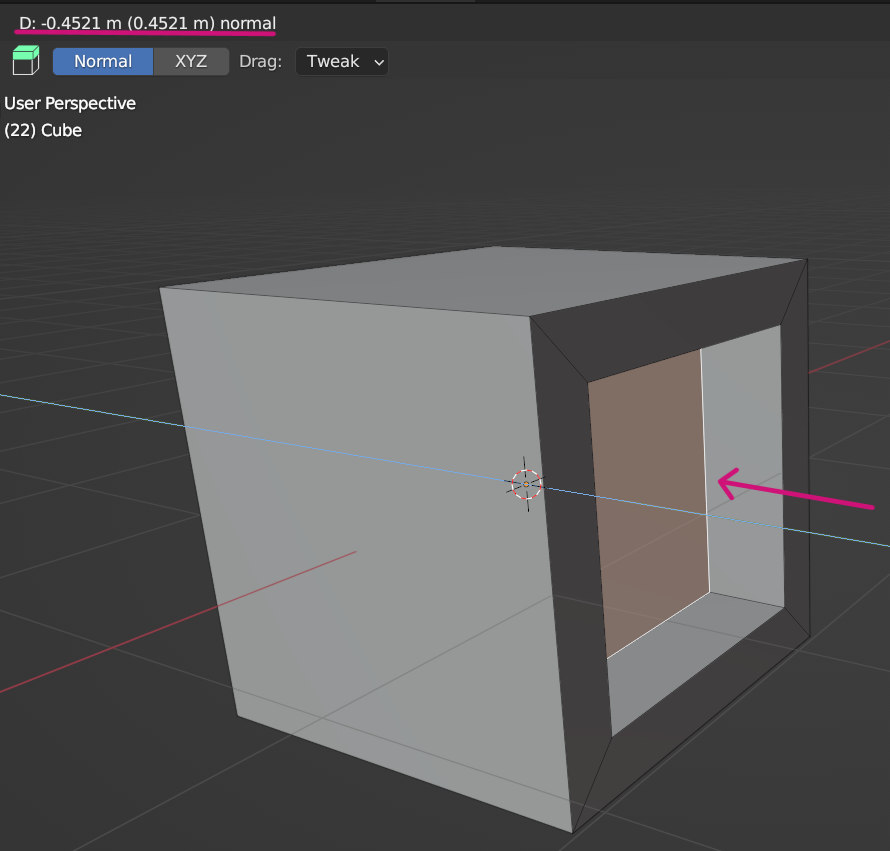The height and width of the screenshot is (851, 890).
Task: Click the Extrude Region tool icon
Action: click(x=26, y=60)
